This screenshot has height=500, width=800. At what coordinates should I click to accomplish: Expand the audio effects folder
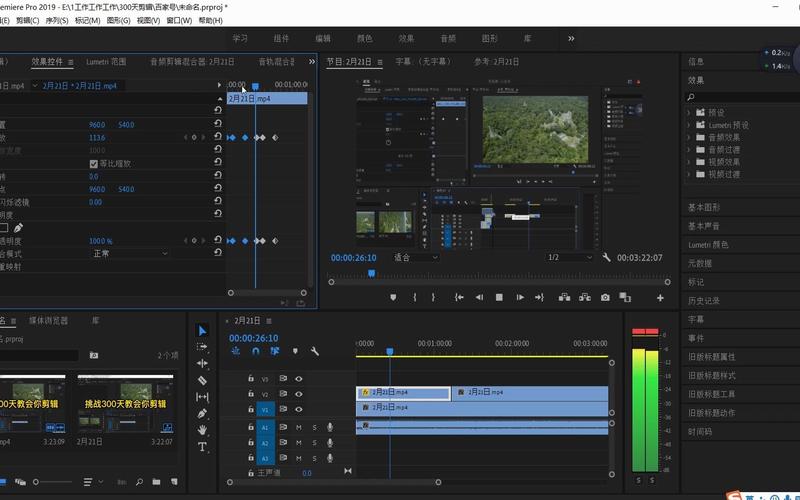(x=688, y=137)
